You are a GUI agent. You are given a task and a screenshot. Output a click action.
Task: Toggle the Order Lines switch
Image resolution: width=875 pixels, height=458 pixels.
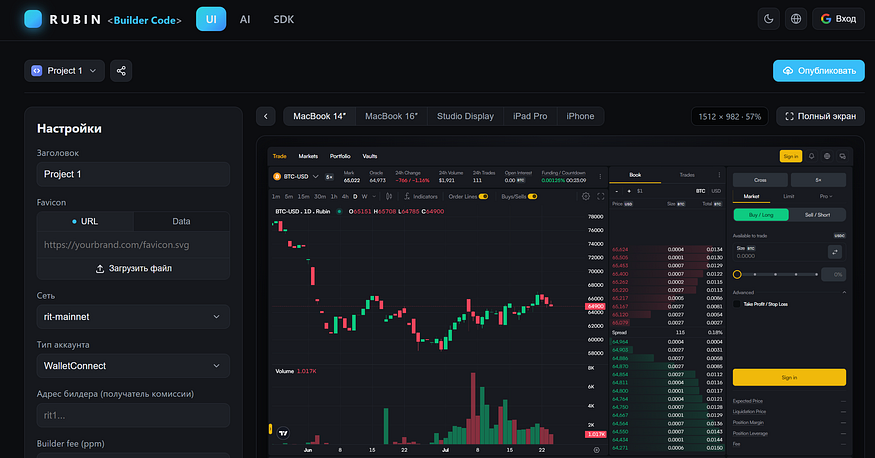tap(483, 196)
